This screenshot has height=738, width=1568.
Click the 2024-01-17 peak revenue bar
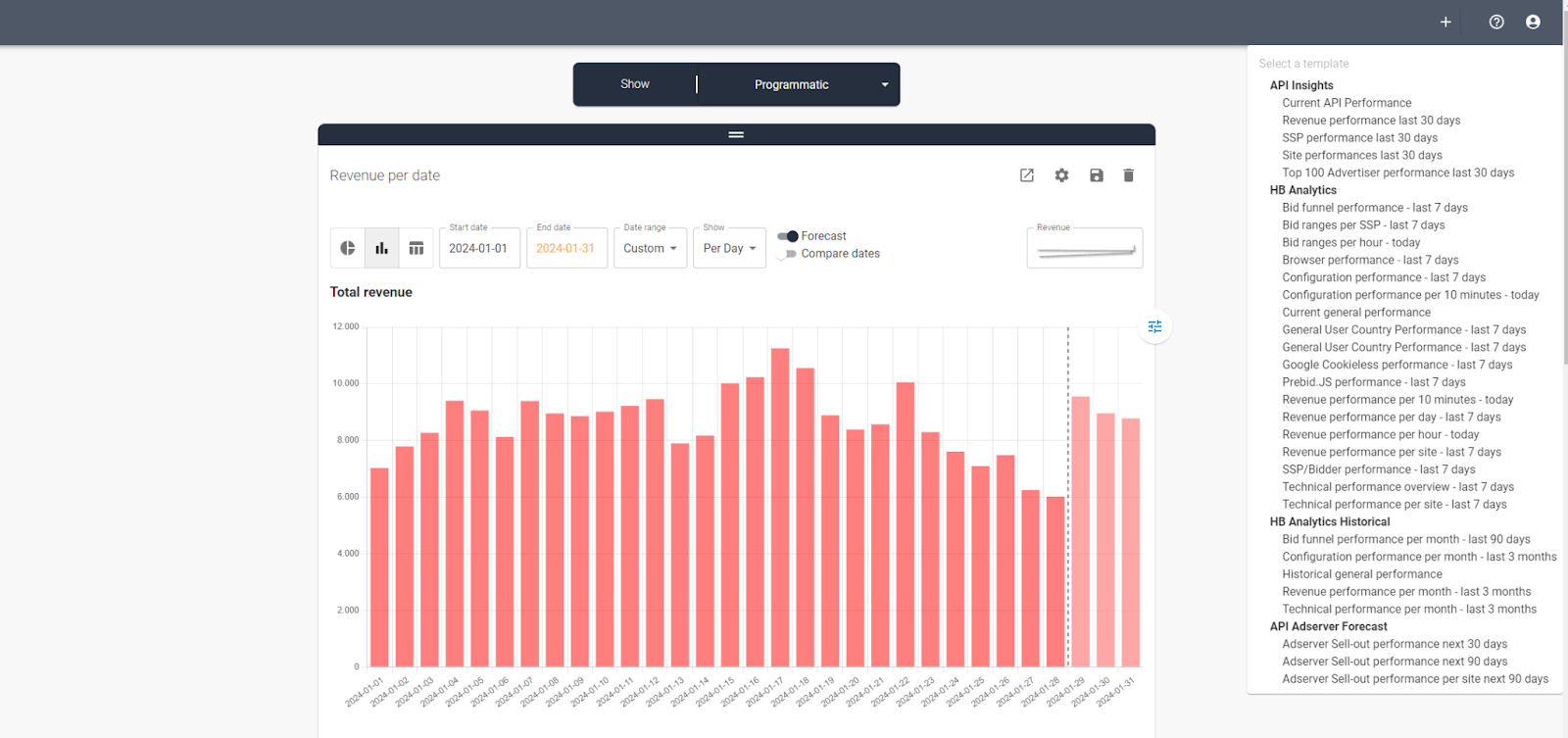coord(780,508)
